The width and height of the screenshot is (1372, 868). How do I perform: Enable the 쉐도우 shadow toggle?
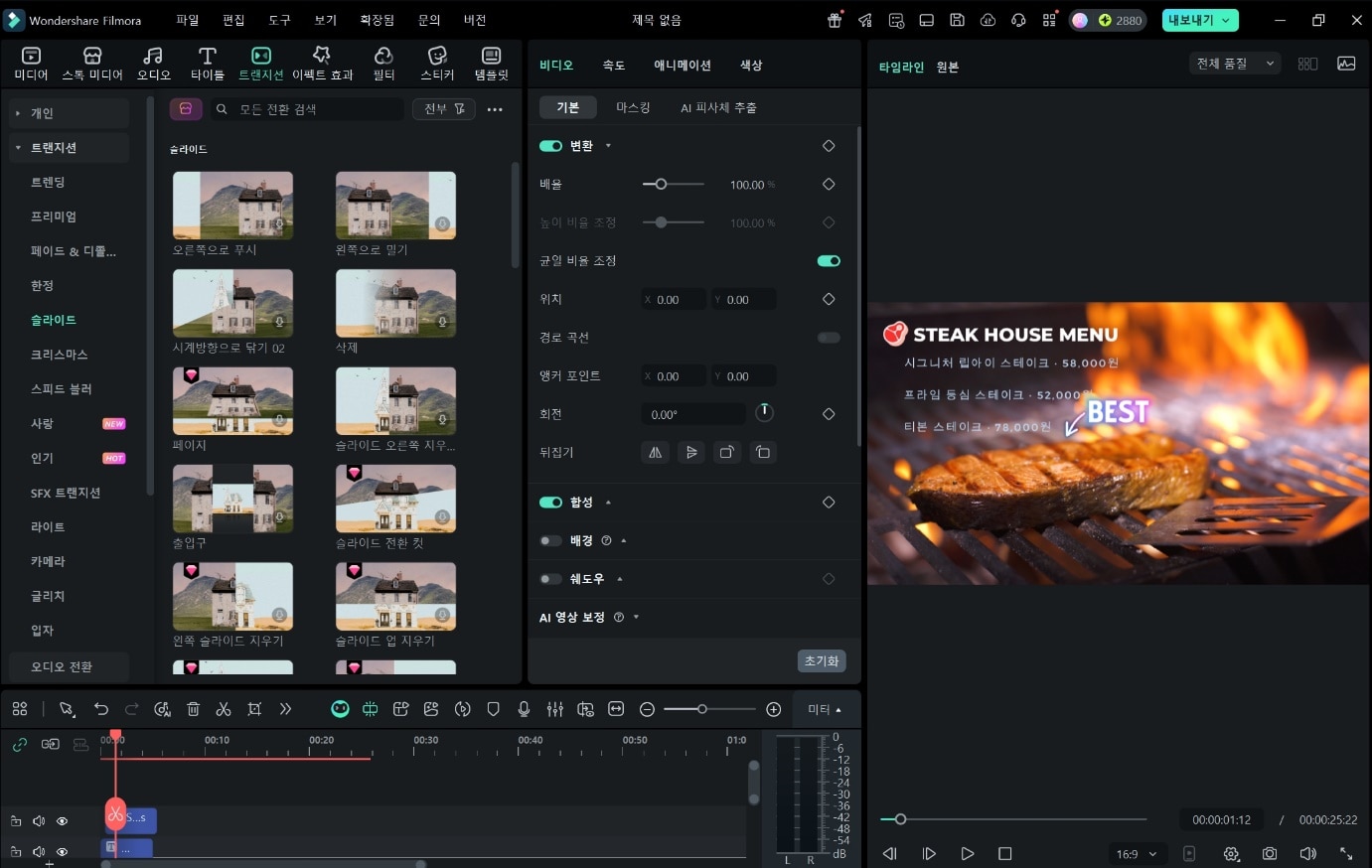pos(550,579)
